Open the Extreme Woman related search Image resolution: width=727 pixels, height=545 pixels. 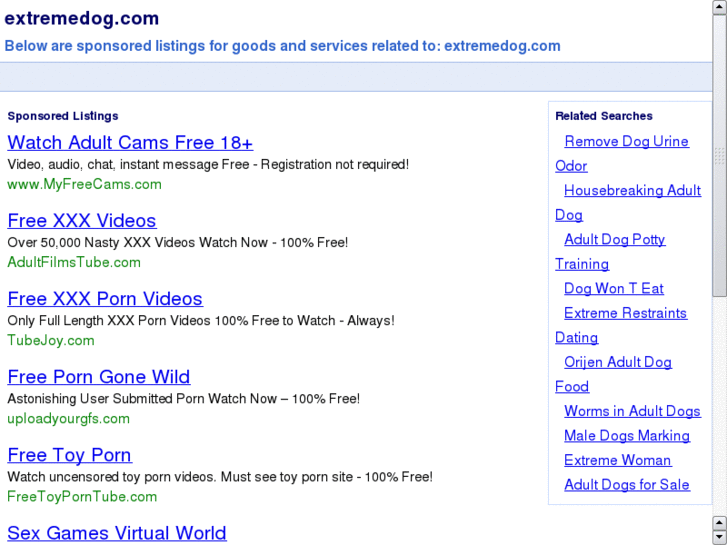click(618, 460)
